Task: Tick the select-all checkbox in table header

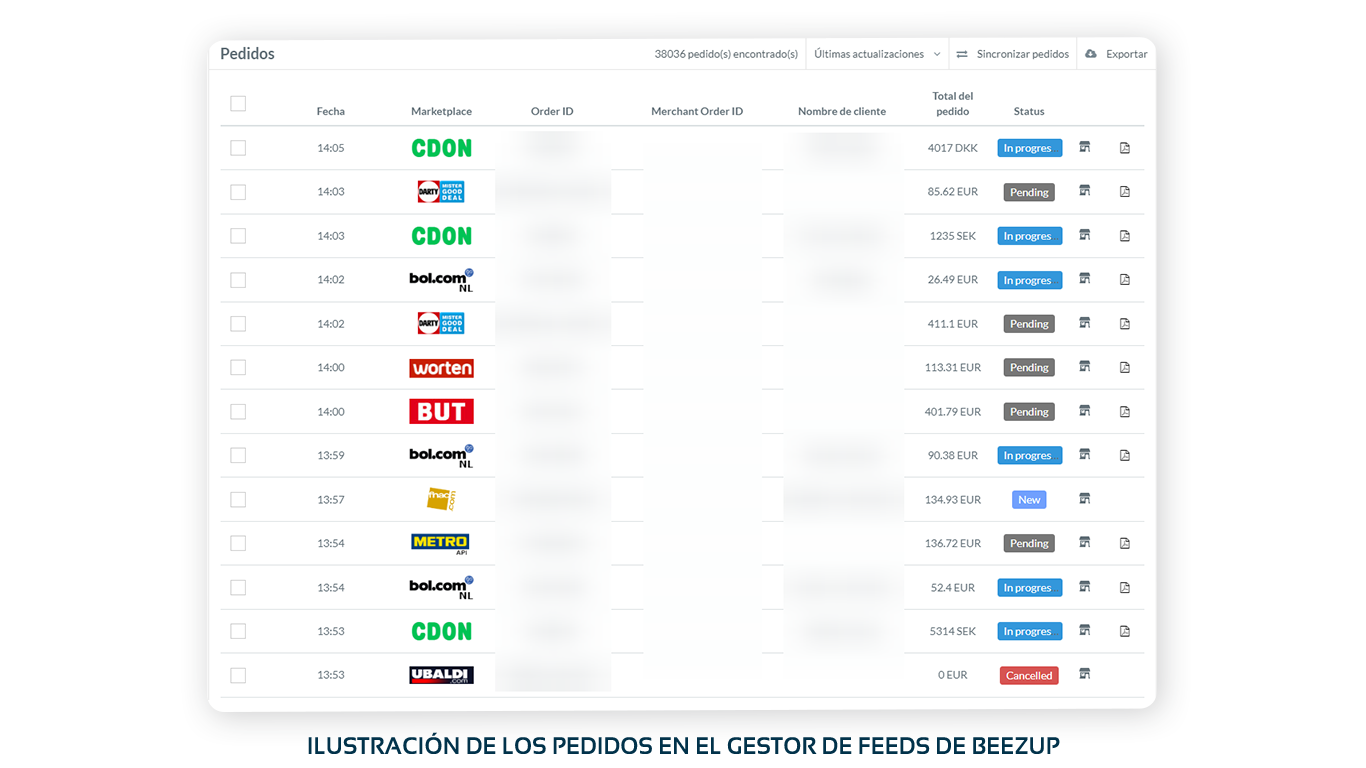Action: pyautogui.click(x=238, y=103)
